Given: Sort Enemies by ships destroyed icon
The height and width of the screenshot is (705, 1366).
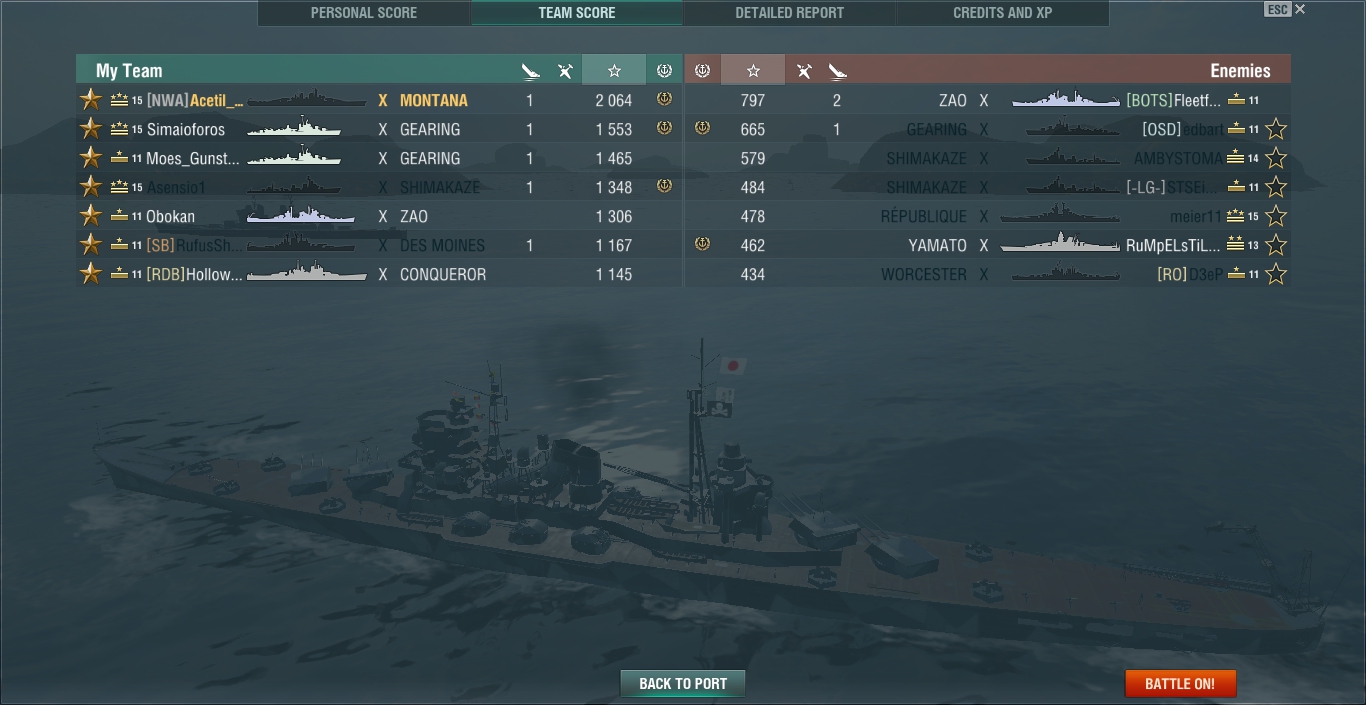Looking at the screenshot, I should click(838, 71).
